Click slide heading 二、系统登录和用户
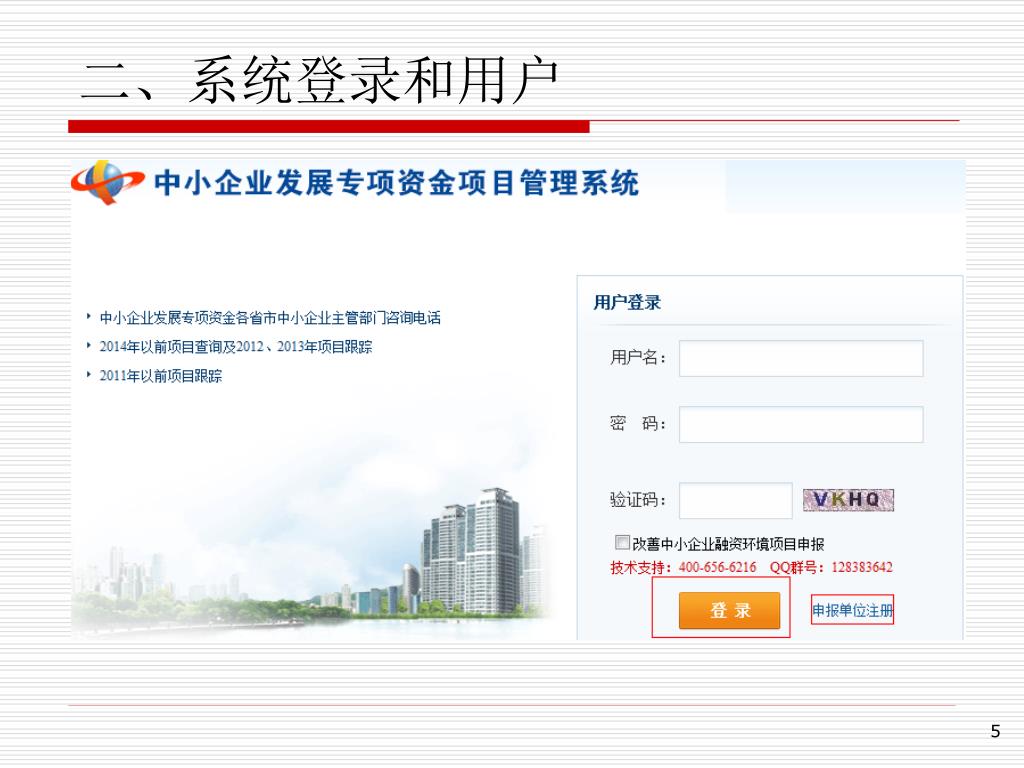Image resolution: width=1024 pixels, height=768 pixels. [320, 80]
